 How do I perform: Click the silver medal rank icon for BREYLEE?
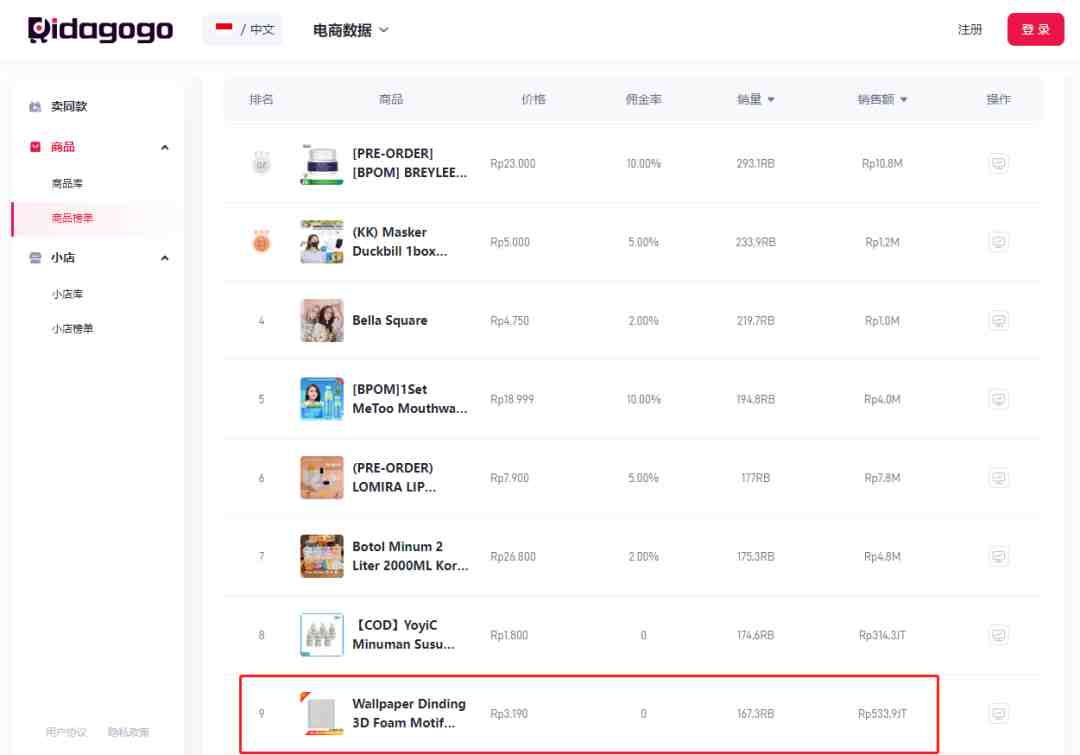point(261,163)
